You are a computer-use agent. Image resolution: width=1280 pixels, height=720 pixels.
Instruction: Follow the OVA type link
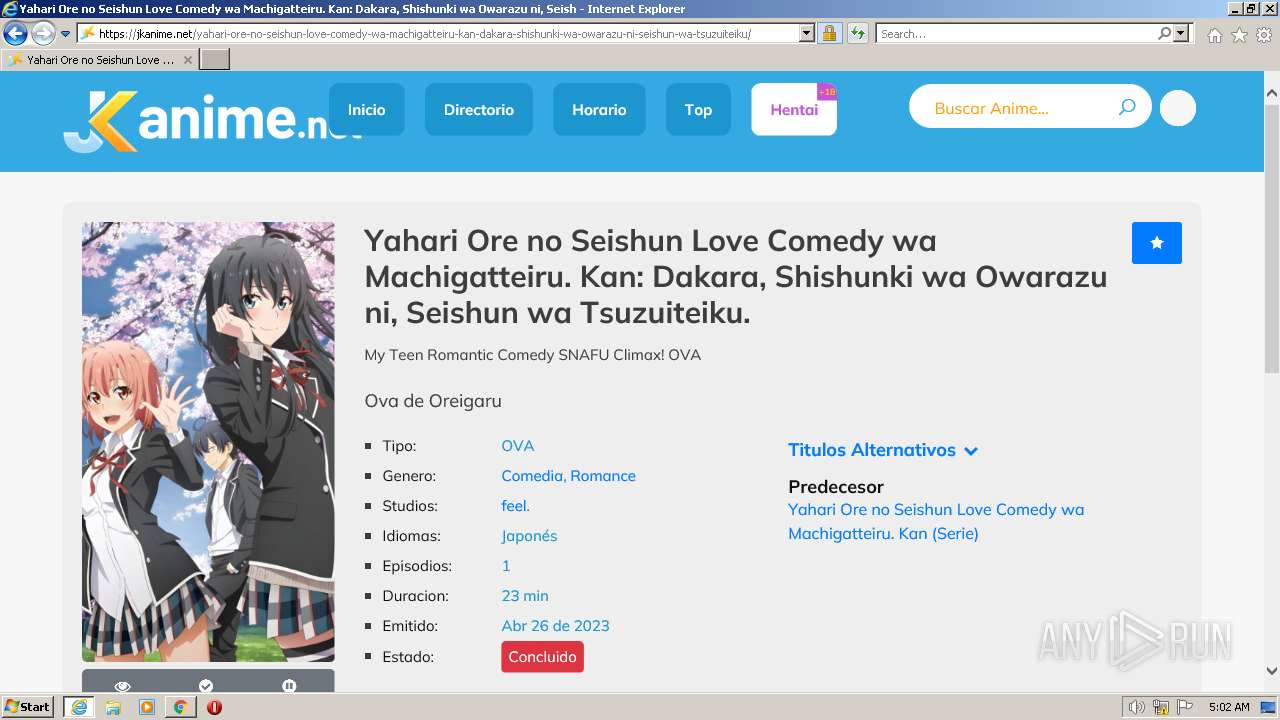tap(518, 446)
